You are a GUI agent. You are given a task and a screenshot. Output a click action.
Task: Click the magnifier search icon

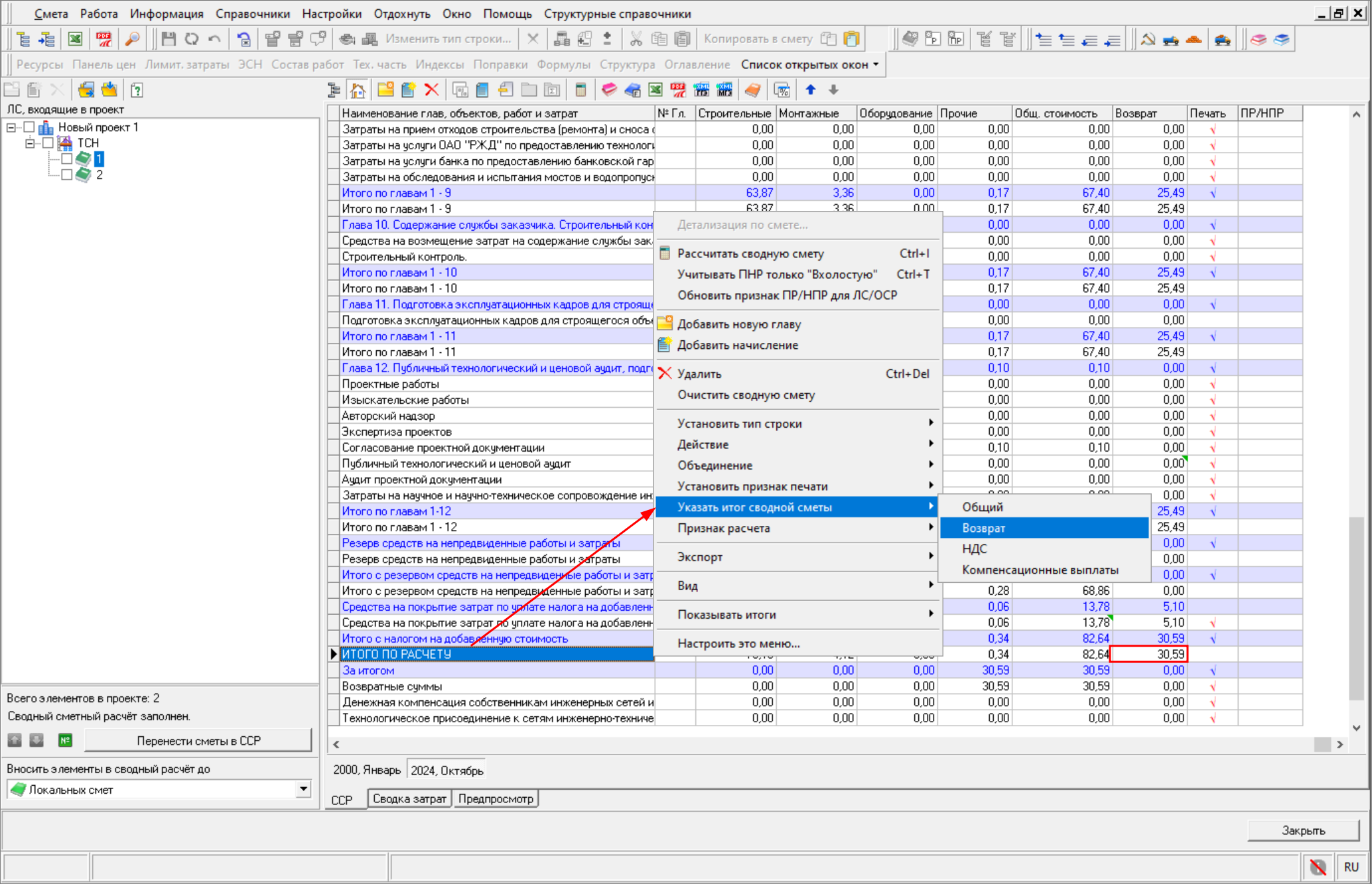coord(133,39)
